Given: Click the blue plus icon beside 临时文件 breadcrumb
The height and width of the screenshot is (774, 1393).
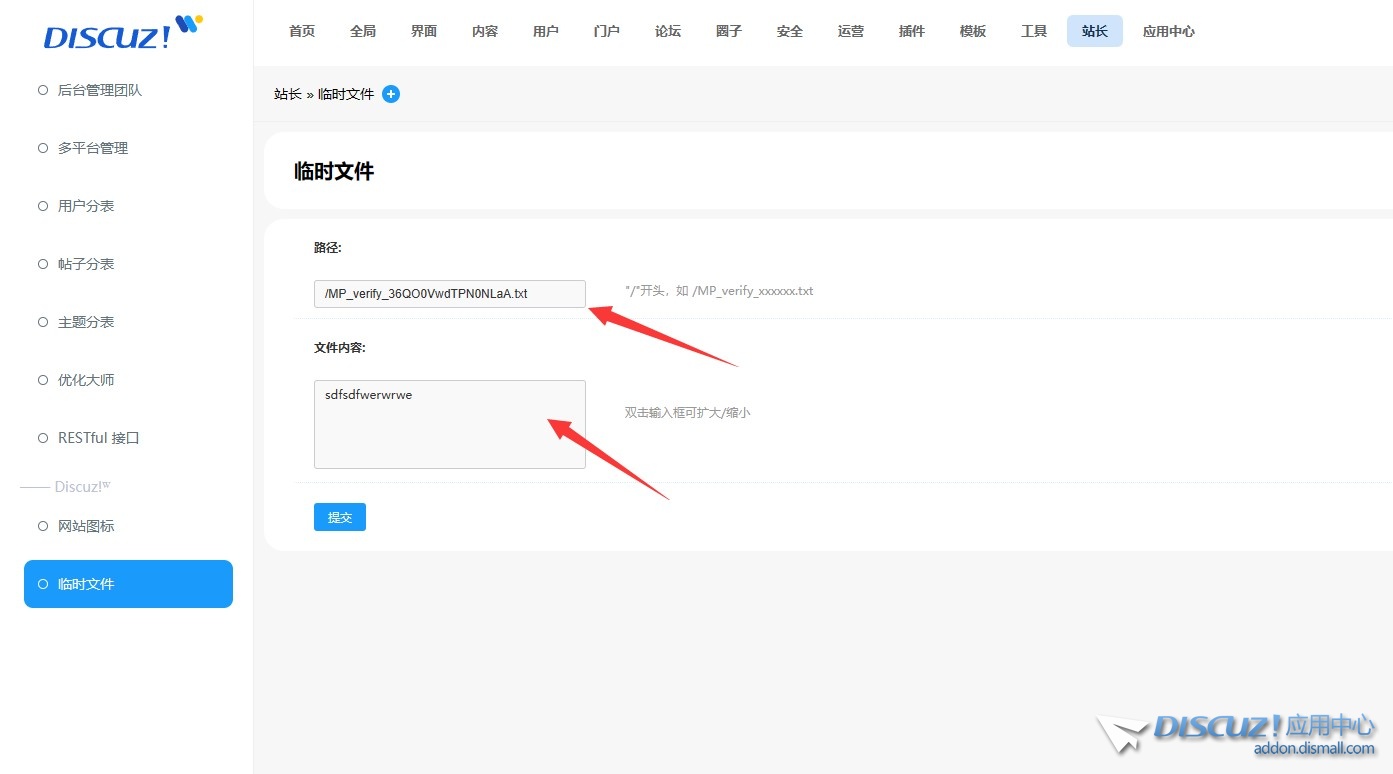Looking at the screenshot, I should [x=391, y=94].
